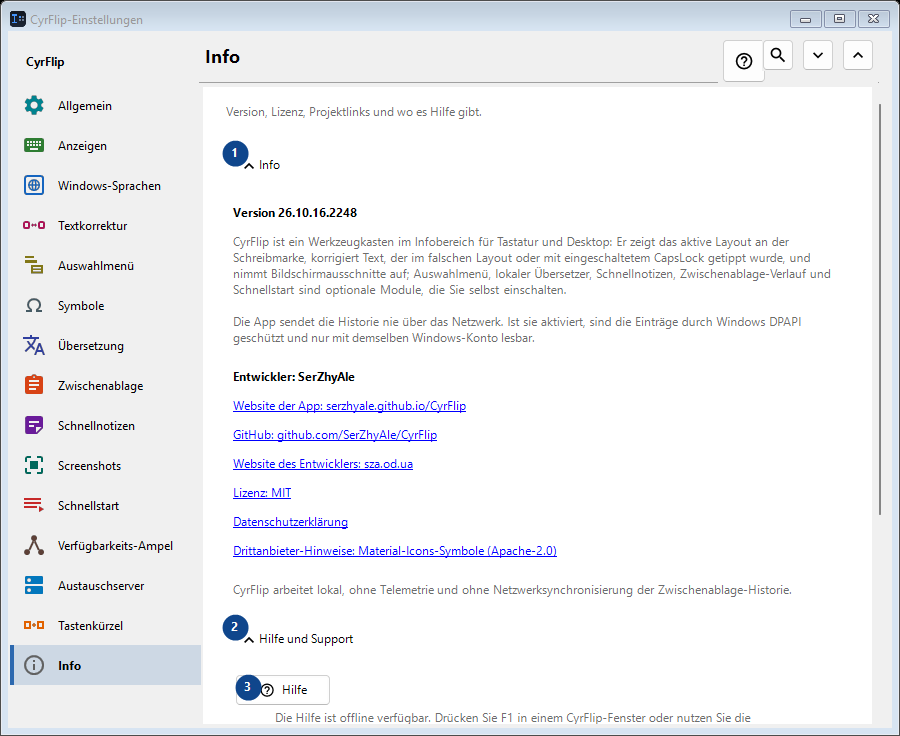Visit the Website des Entwicklers link
The height and width of the screenshot is (736, 900).
point(323,464)
